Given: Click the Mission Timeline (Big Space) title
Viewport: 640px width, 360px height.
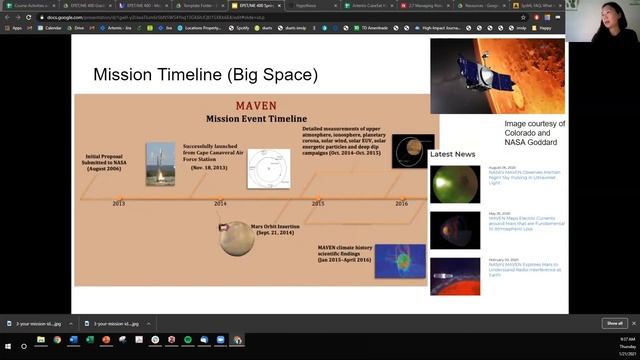Looking at the screenshot, I should [x=205, y=75].
